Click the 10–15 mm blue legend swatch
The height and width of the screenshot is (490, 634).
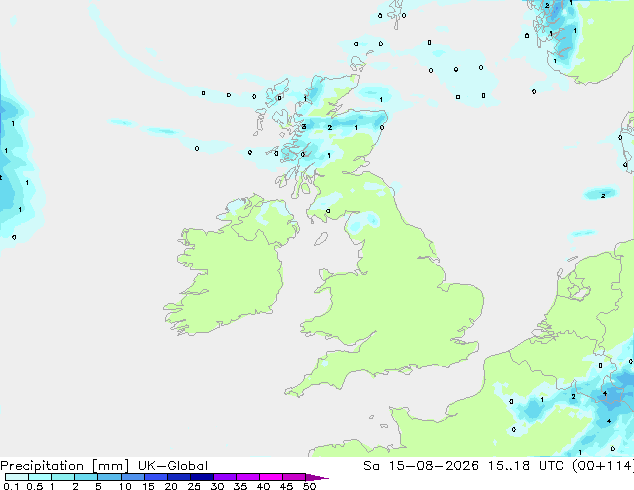pyautogui.click(x=132, y=477)
